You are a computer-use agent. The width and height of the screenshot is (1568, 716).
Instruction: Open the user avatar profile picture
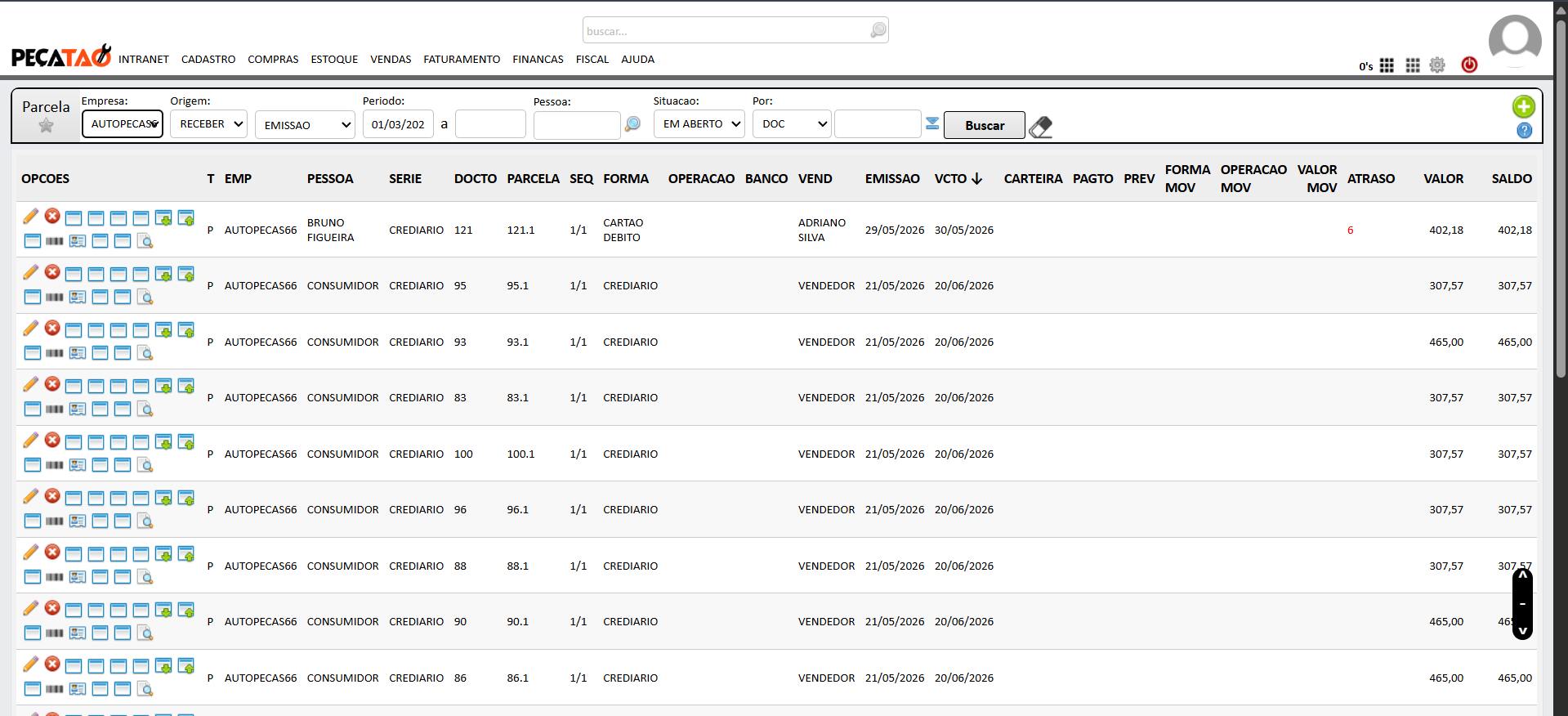point(1515,41)
